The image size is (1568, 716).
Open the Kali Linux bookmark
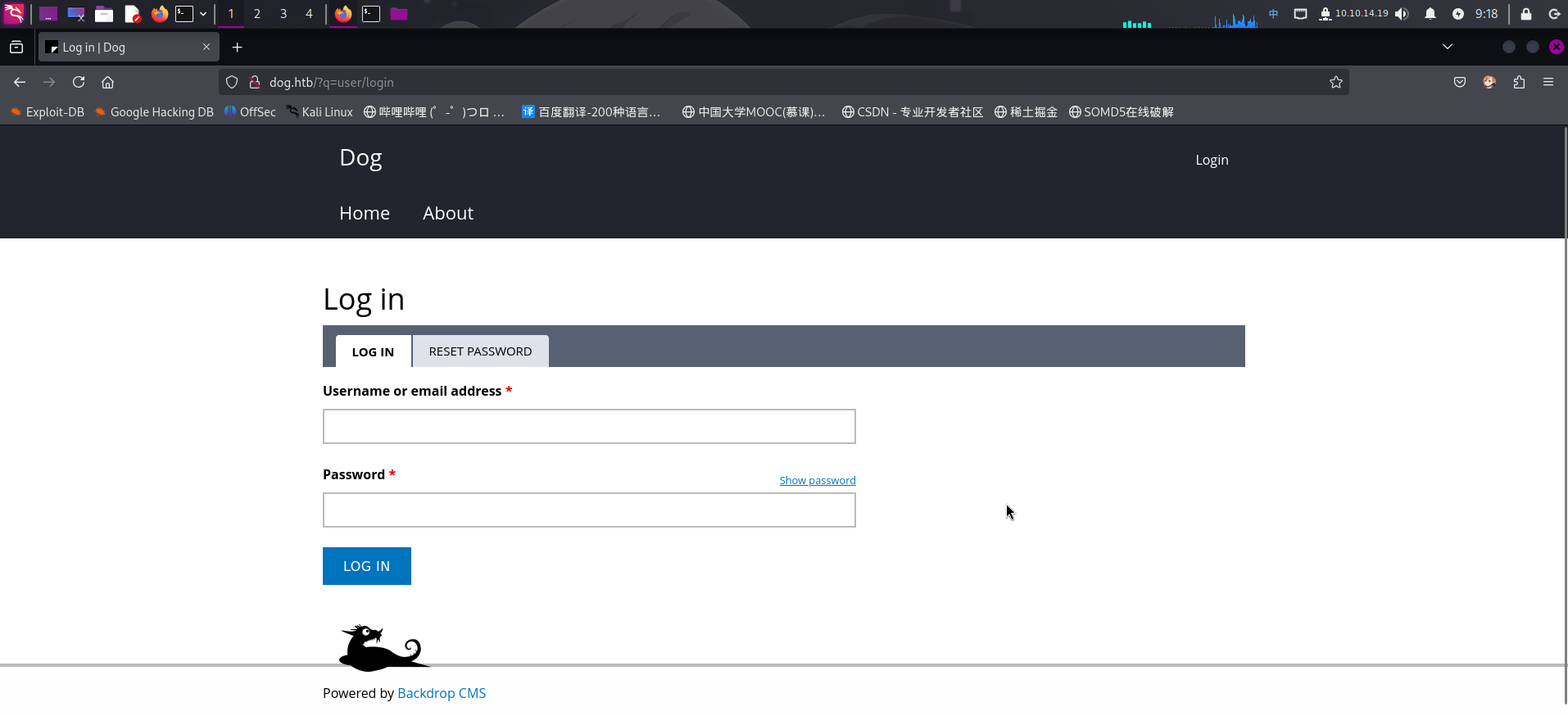point(319,112)
